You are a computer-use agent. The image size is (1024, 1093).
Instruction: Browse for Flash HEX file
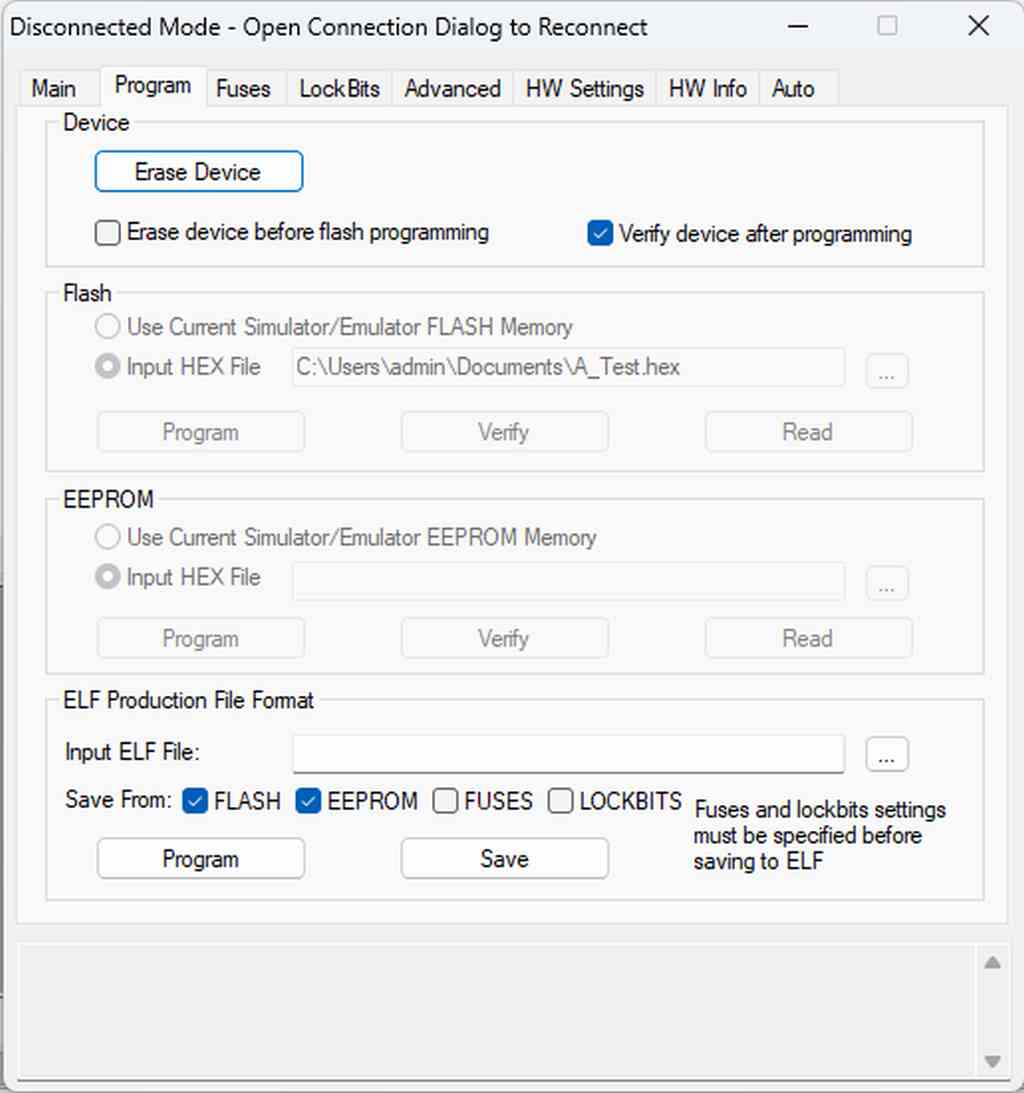click(887, 370)
